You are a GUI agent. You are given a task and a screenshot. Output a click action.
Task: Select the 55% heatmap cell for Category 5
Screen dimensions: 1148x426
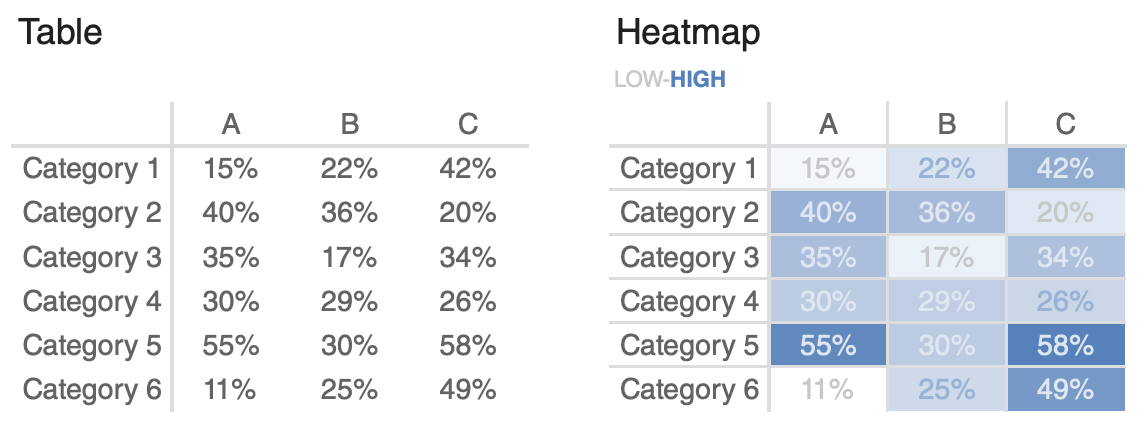[x=828, y=345]
